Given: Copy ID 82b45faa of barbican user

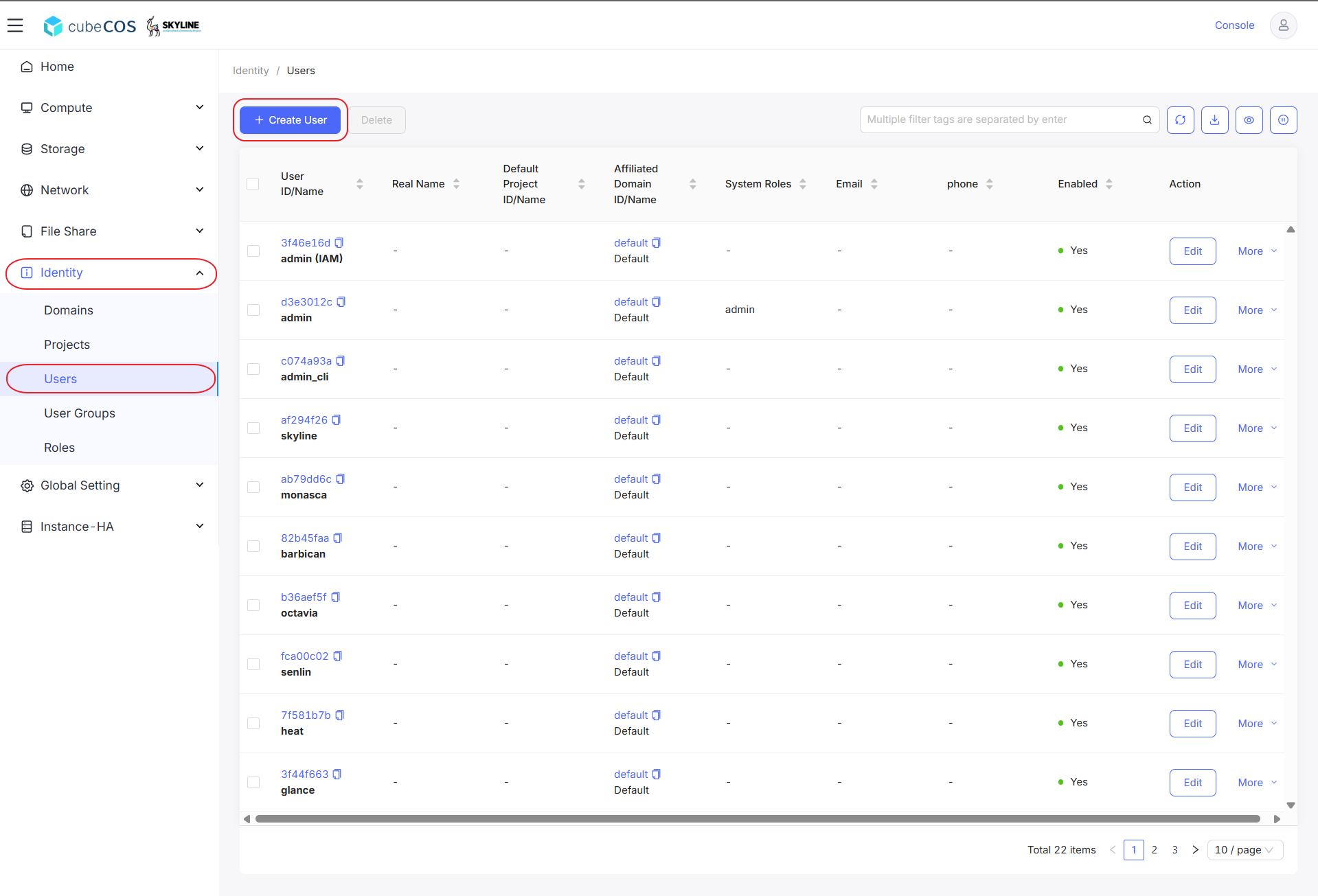Looking at the screenshot, I should point(337,538).
